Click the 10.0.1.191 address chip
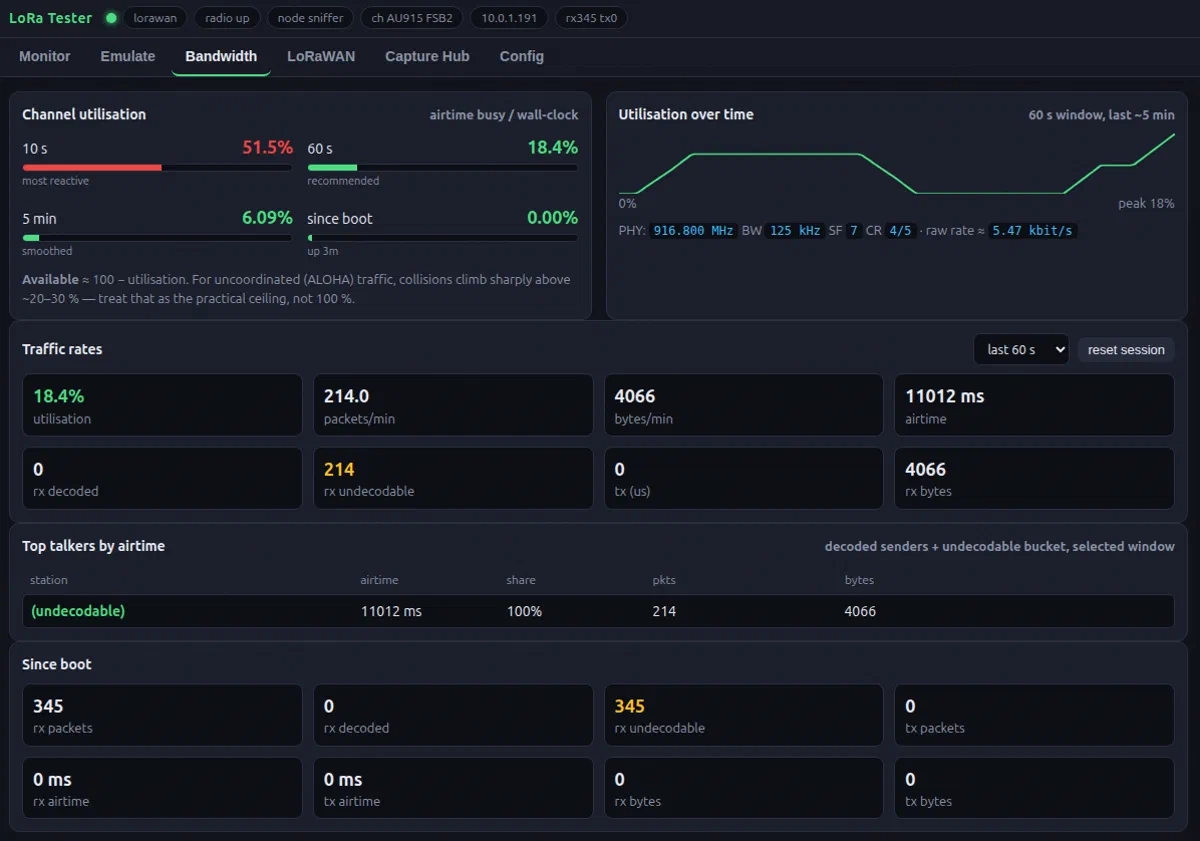Viewport: 1200px width, 841px height. point(509,18)
